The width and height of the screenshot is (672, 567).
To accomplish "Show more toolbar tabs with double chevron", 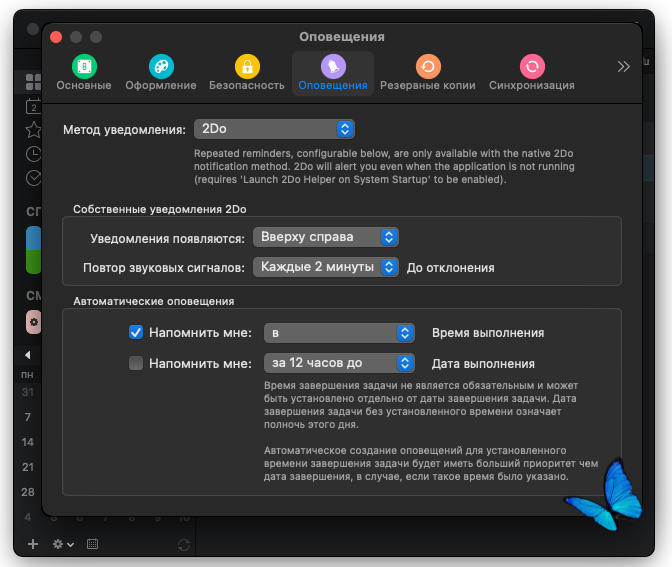I will tap(623, 66).
